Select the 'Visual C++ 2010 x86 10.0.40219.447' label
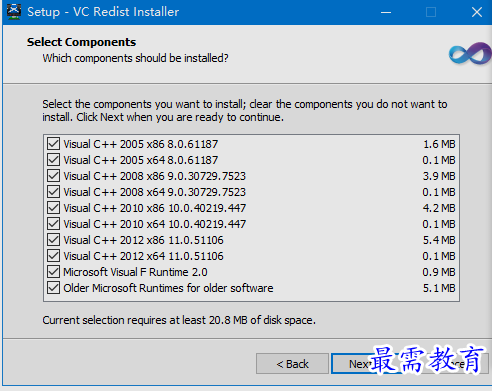Viewport: 492px width, 391px height. (x=155, y=208)
